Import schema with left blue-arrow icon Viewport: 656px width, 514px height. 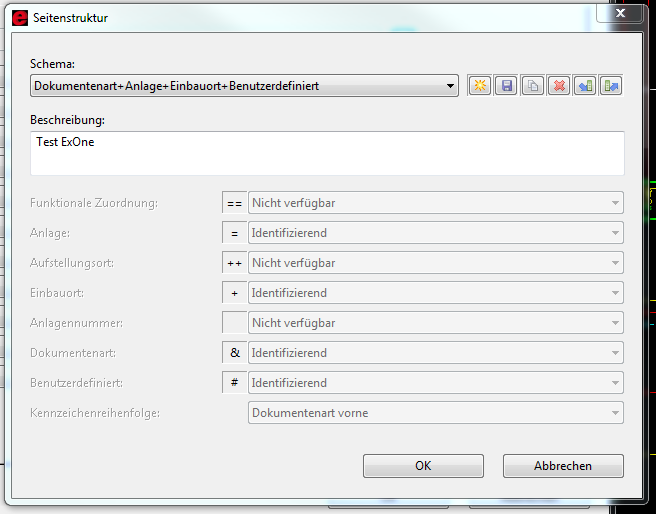(x=585, y=86)
